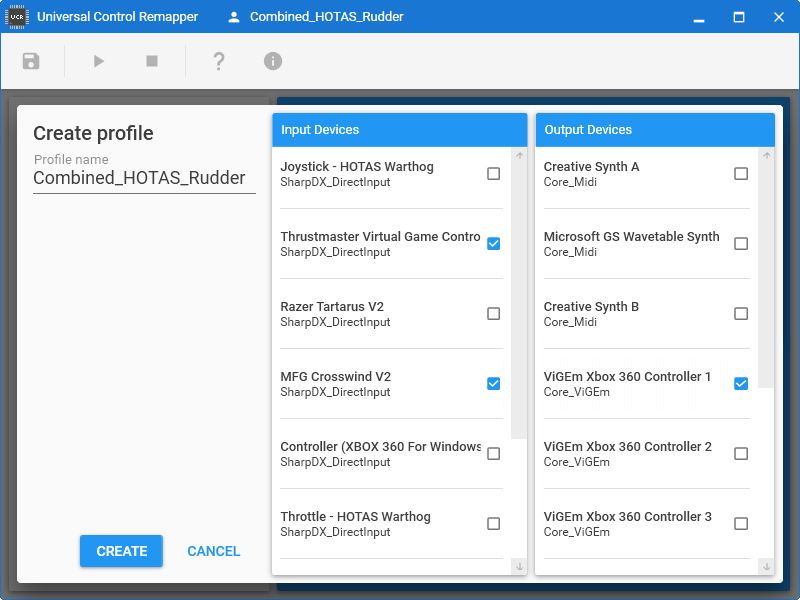Viewport: 800px width, 600px height.
Task: Check the Razer Tartarus V2 checkbox
Action: coord(493,314)
